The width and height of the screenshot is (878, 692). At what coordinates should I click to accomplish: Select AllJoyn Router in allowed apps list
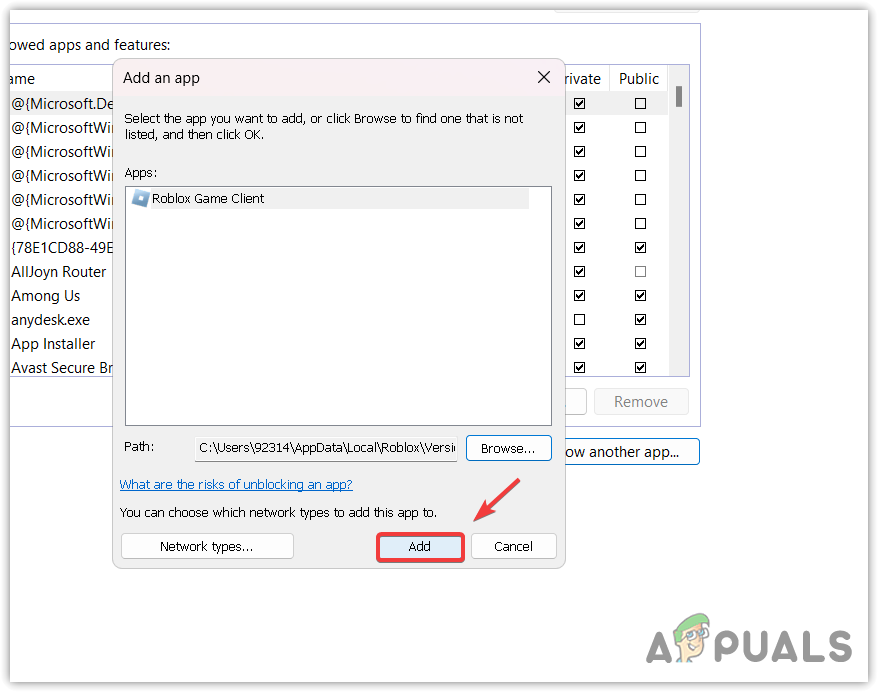click(58, 272)
